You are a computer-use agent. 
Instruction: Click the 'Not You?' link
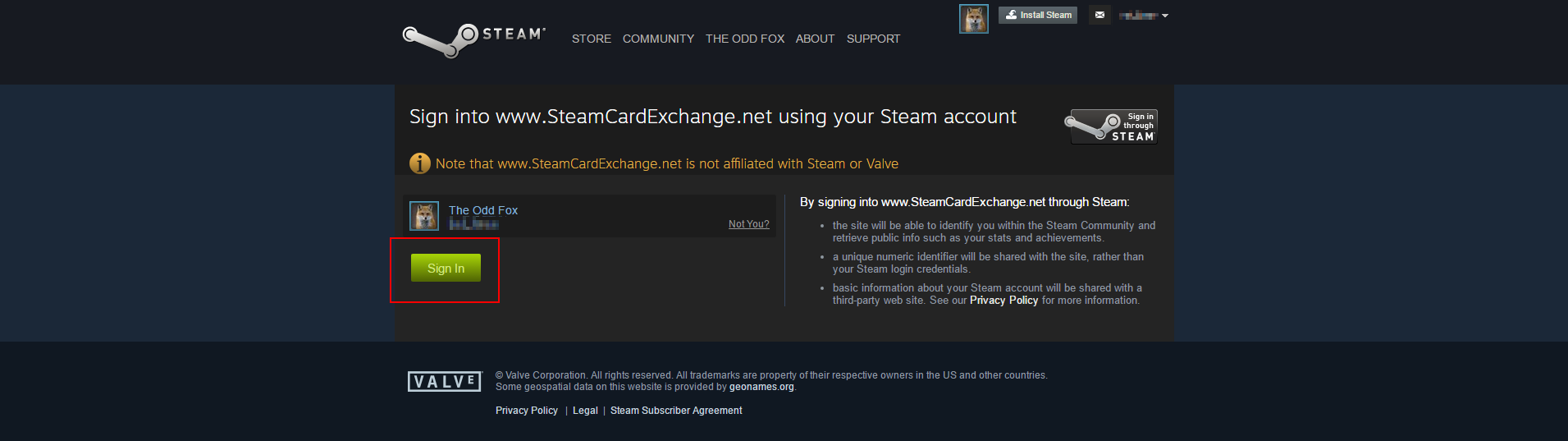(x=748, y=224)
